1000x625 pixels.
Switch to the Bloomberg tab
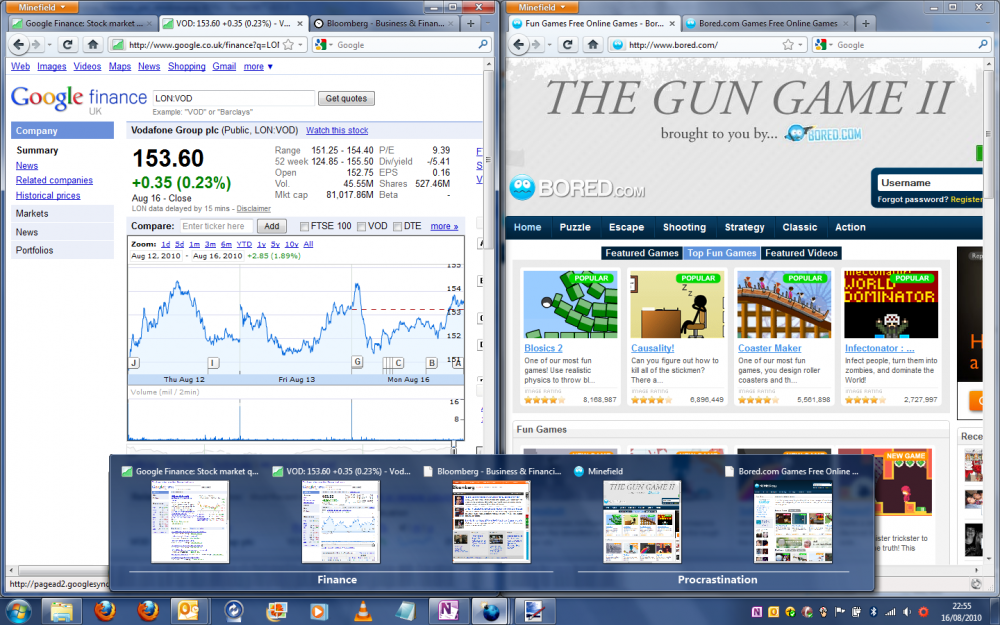385,24
